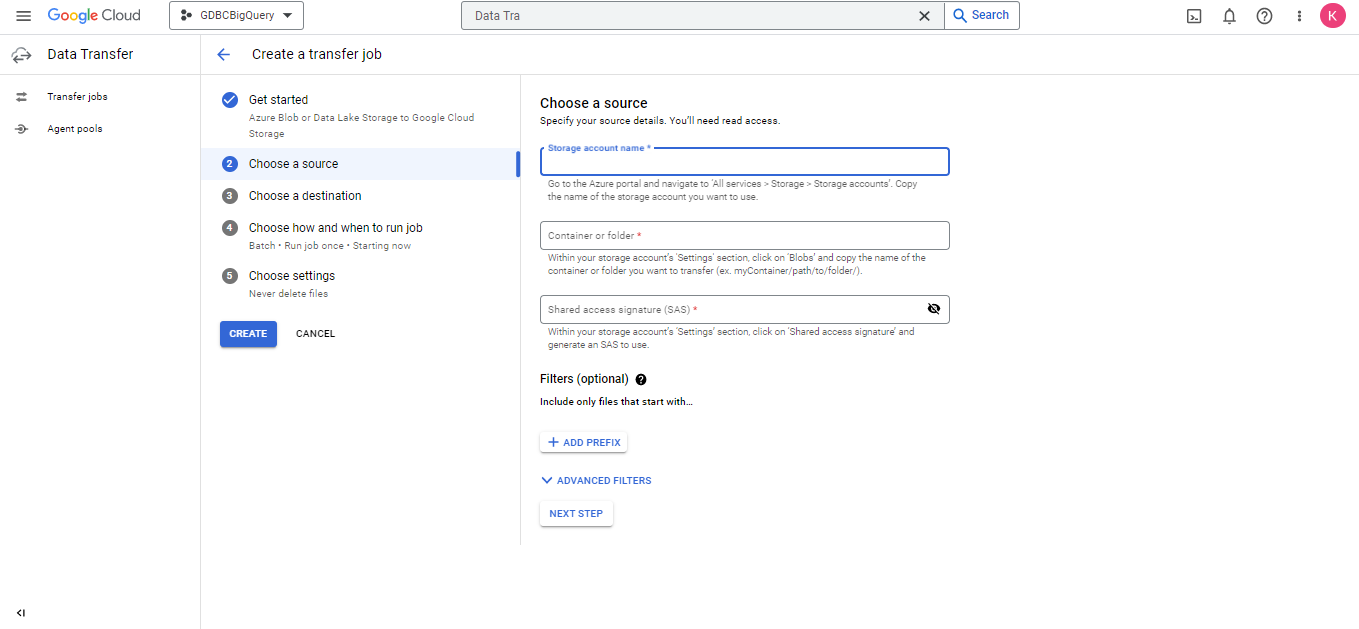Click the Filters help tooltip icon
The image size is (1359, 629).
pyautogui.click(x=641, y=380)
